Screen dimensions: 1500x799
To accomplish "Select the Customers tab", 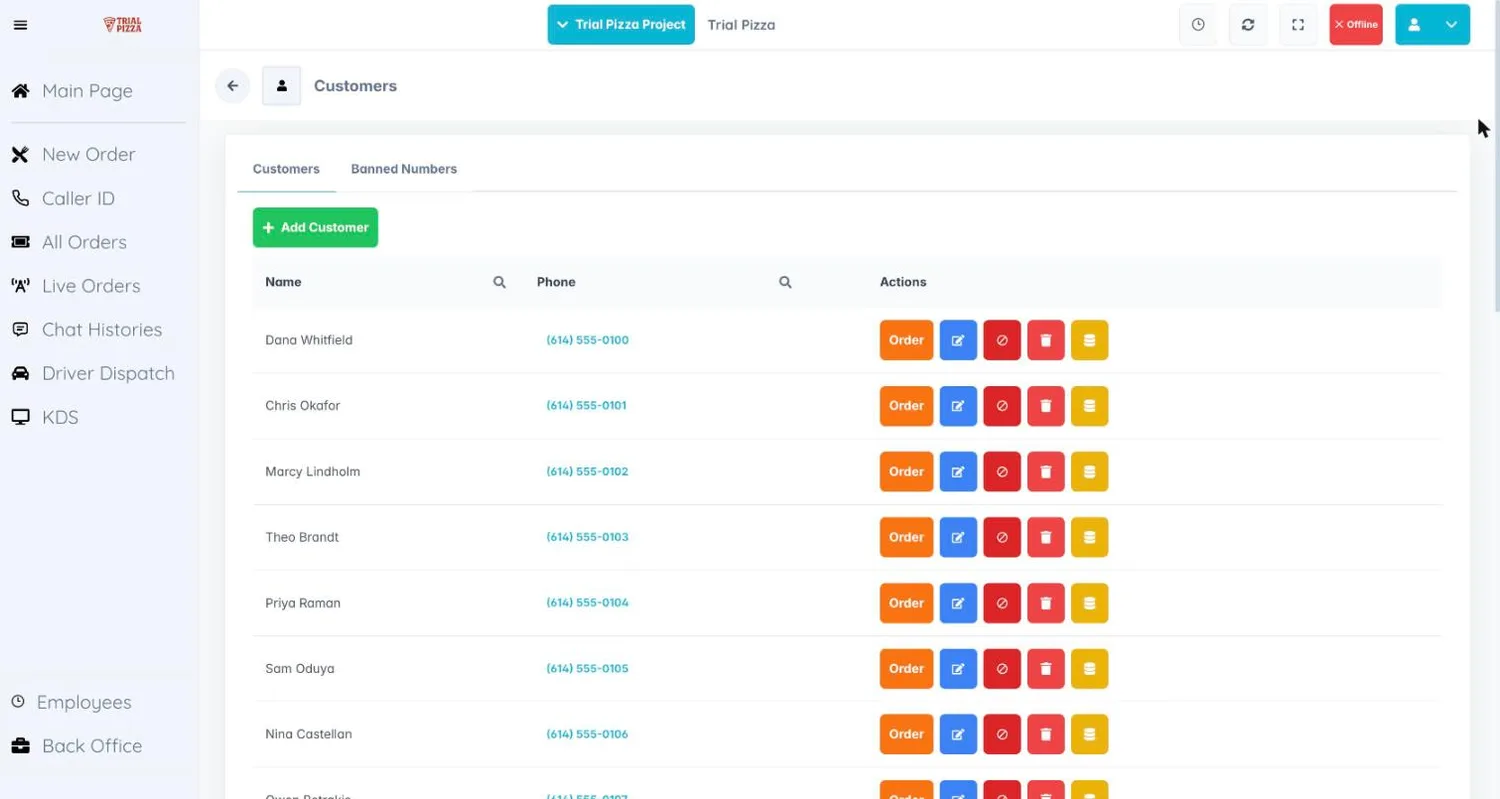I will pyautogui.click(x=286, y=169).
